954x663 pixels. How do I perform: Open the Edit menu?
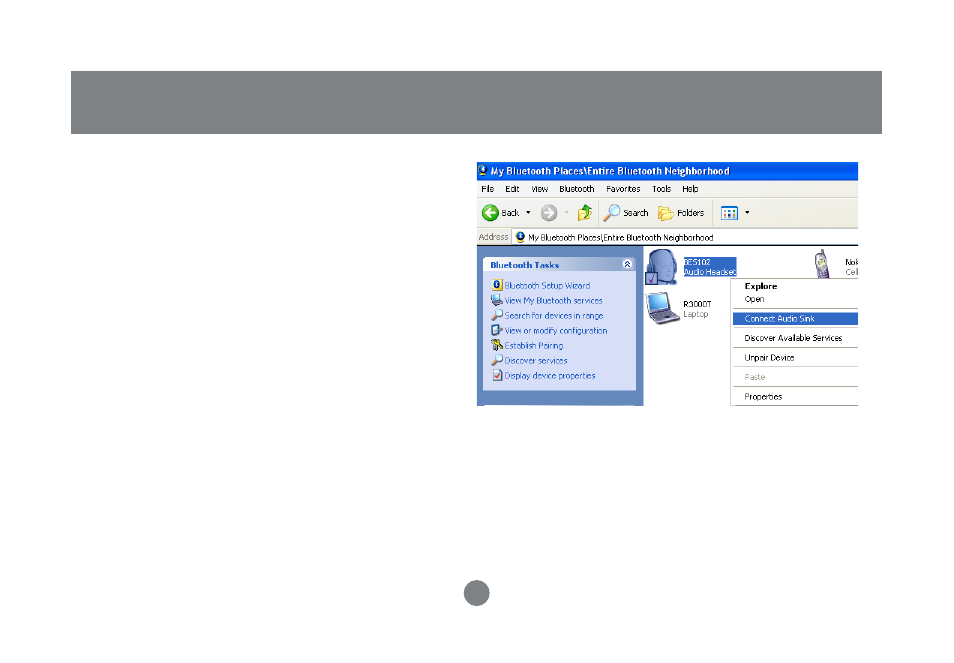tap(512, 189)
